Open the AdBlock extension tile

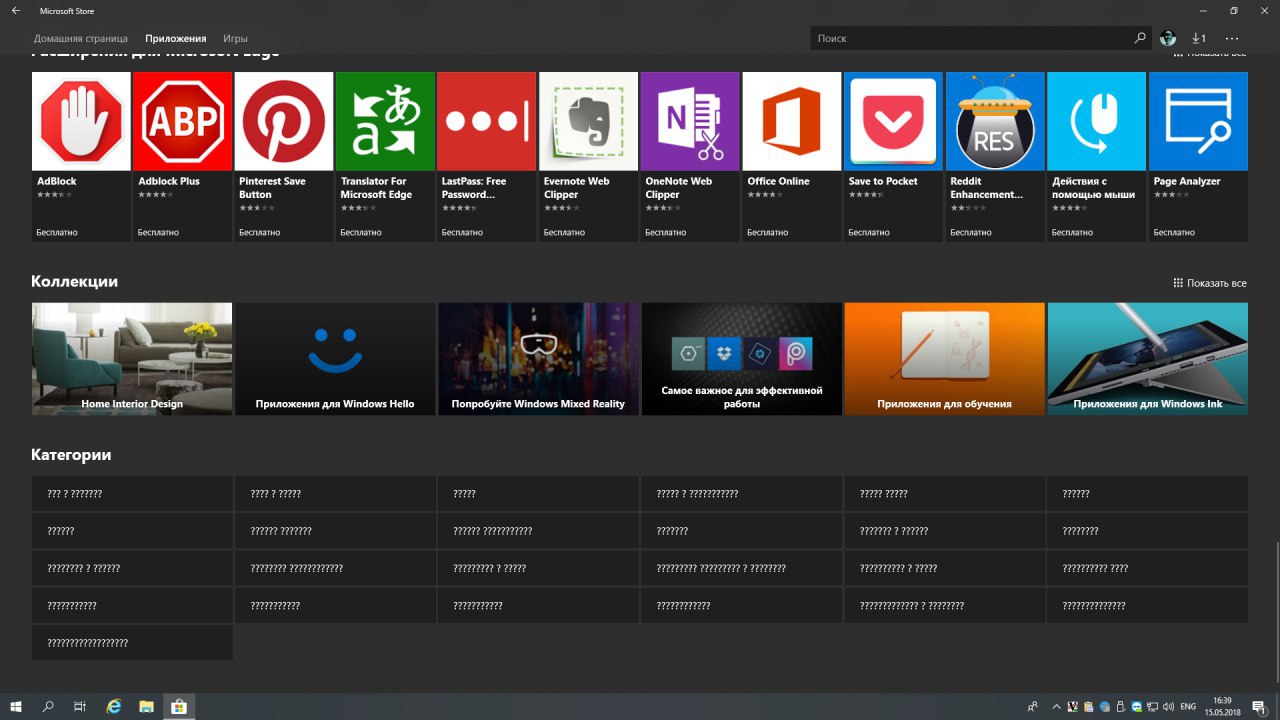tap(81, 156)
